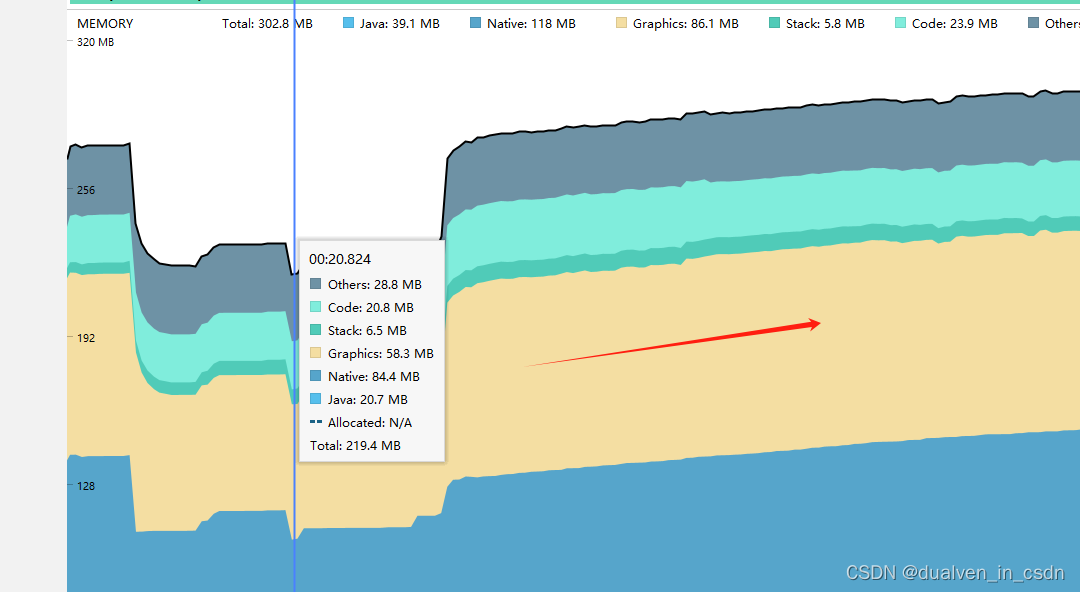Select the MEMORY panel header
This screenshot has width=1080, height=592.
104,22
